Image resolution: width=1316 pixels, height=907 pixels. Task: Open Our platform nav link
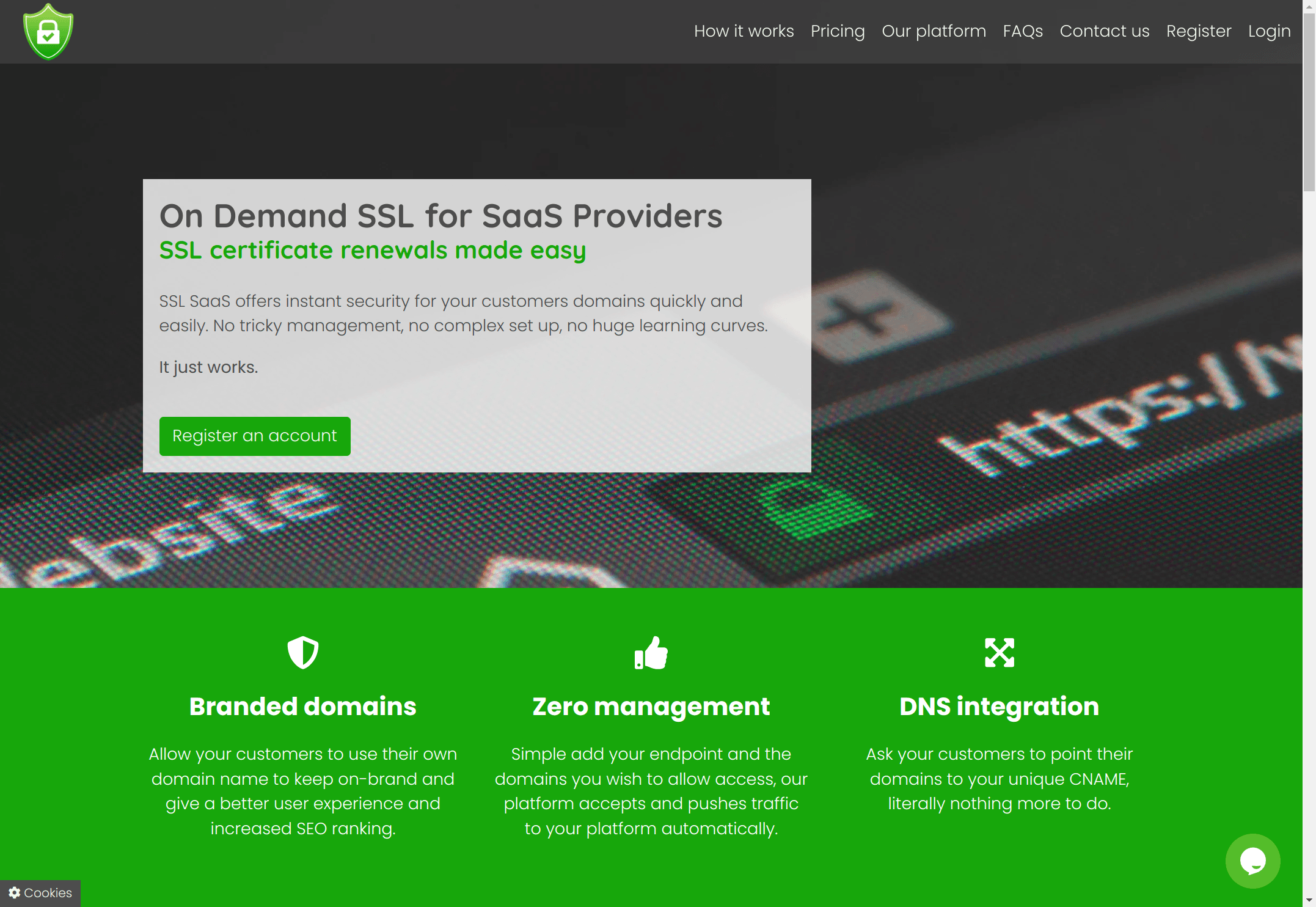coord(934,31)
